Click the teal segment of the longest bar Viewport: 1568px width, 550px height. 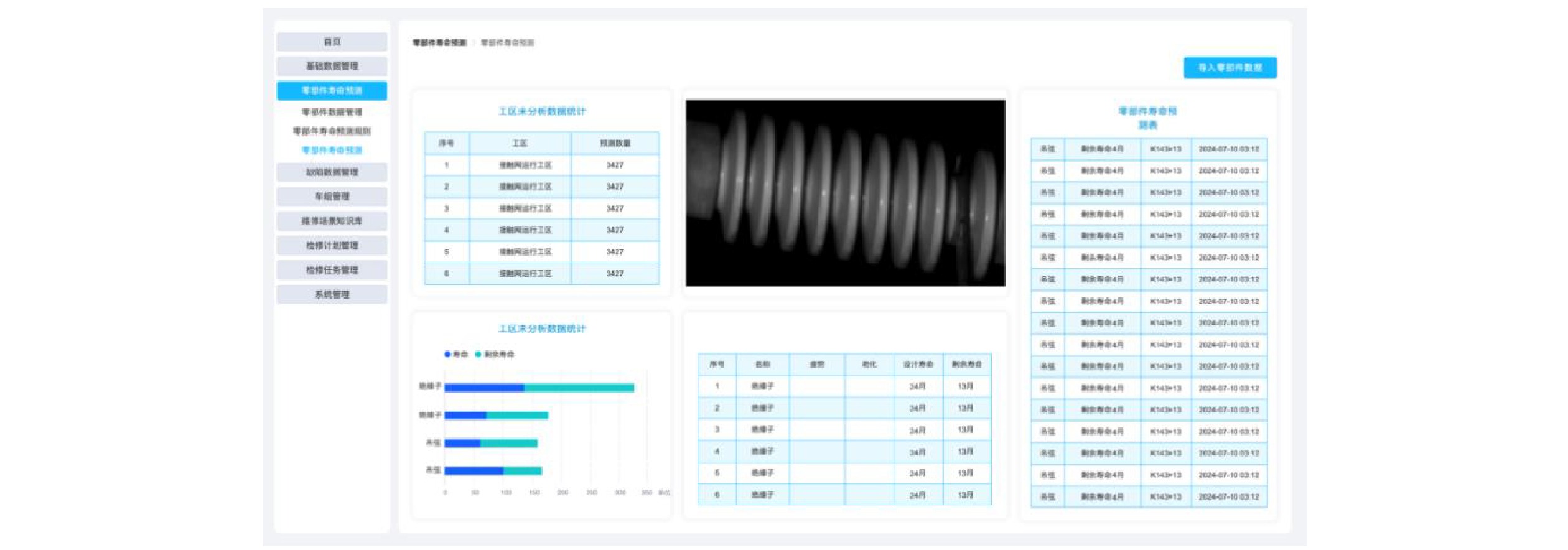pyautogui.click(x=579, y=388)
